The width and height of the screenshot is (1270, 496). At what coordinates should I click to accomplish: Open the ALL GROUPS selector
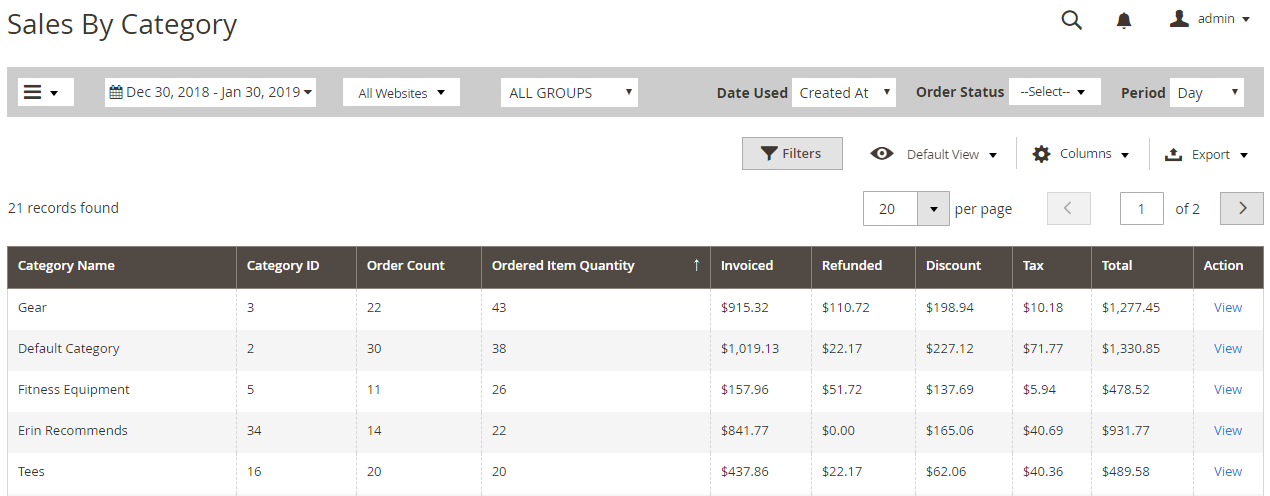click(x=569, y=93)
